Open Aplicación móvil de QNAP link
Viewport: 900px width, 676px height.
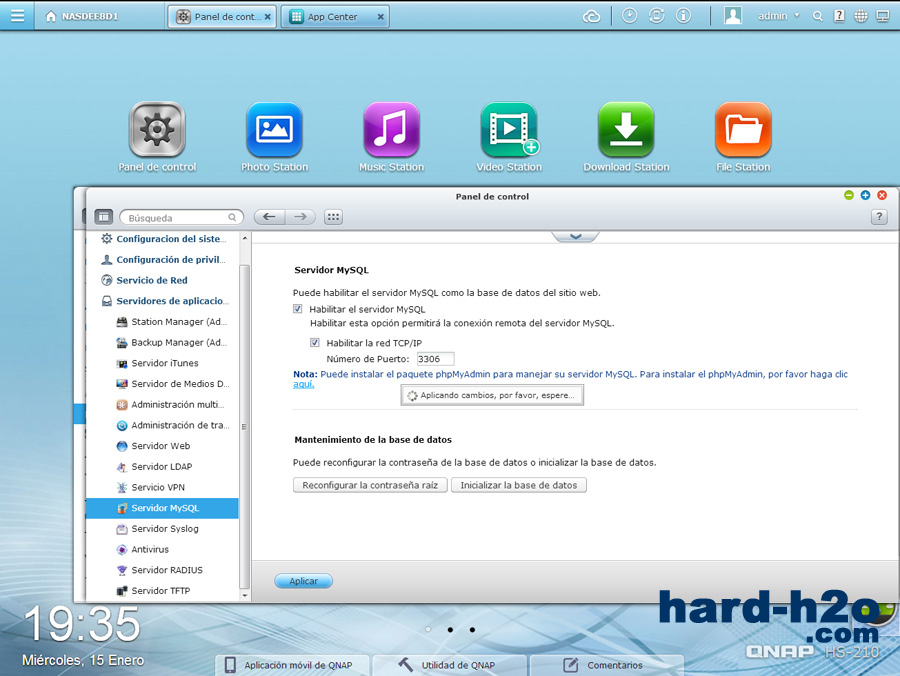[x=292, y=665]
